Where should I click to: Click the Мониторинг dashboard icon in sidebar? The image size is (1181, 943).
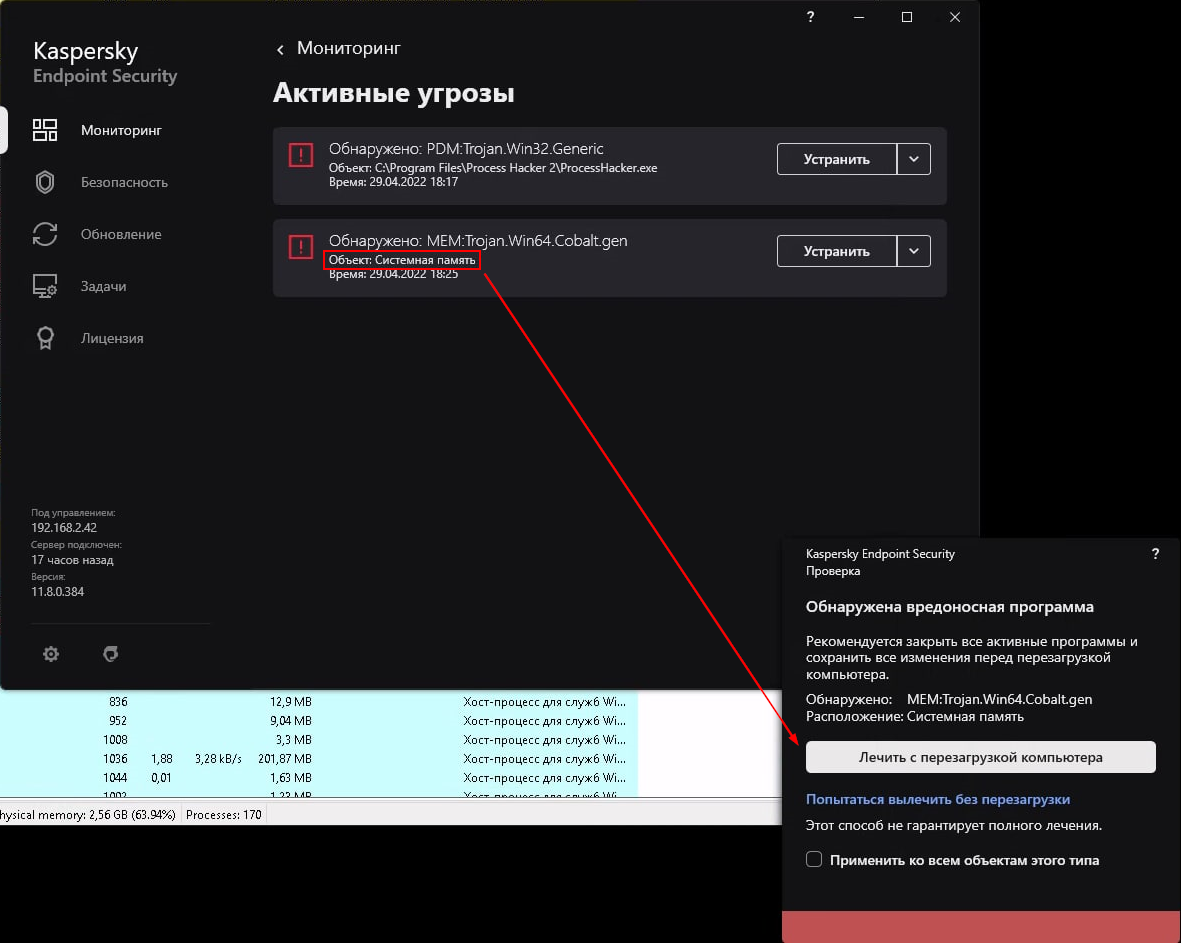45,130
